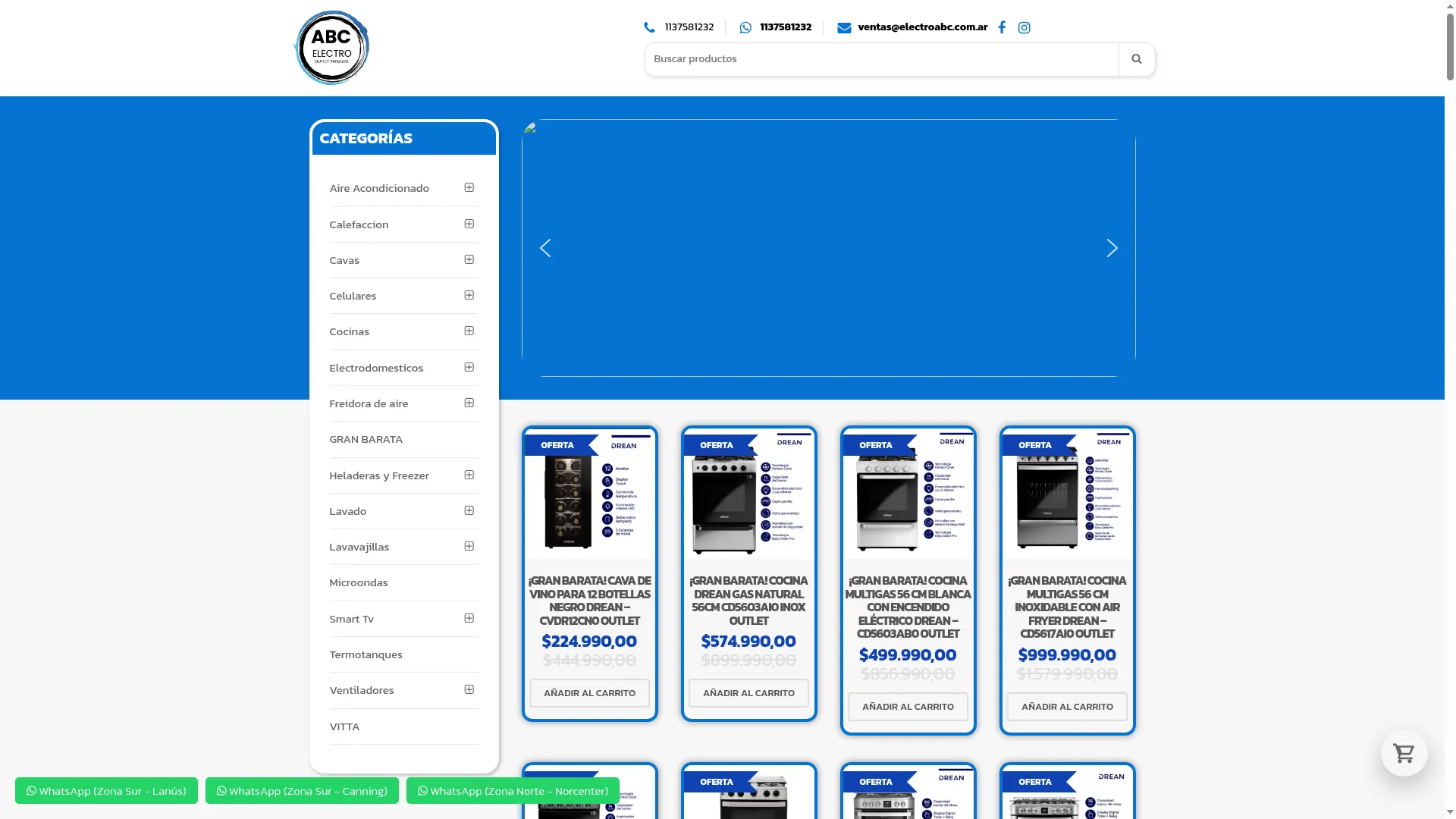Expand Lavado category
The height and width of the screenshot is (819, 1456).
point(469,510)
